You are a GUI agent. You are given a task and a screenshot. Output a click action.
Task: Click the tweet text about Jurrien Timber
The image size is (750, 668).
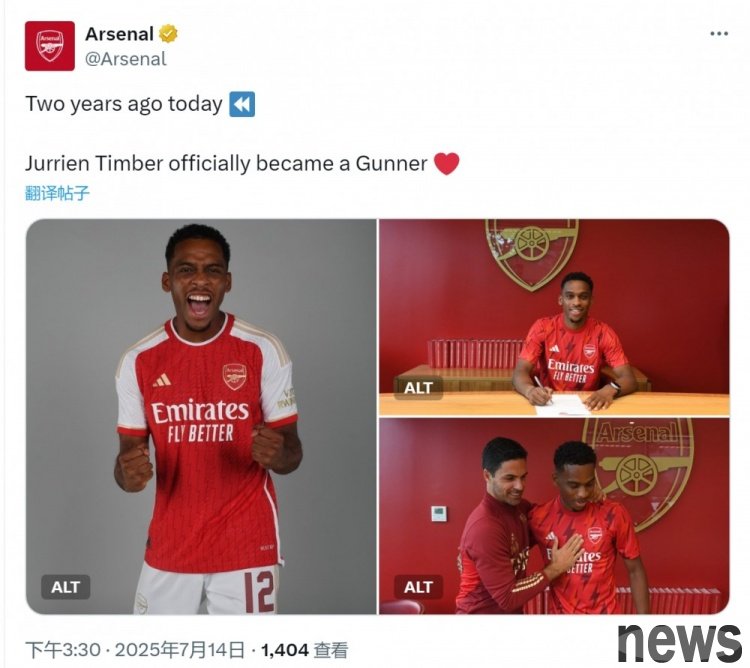pyautogui.click(x=226, y=164)
